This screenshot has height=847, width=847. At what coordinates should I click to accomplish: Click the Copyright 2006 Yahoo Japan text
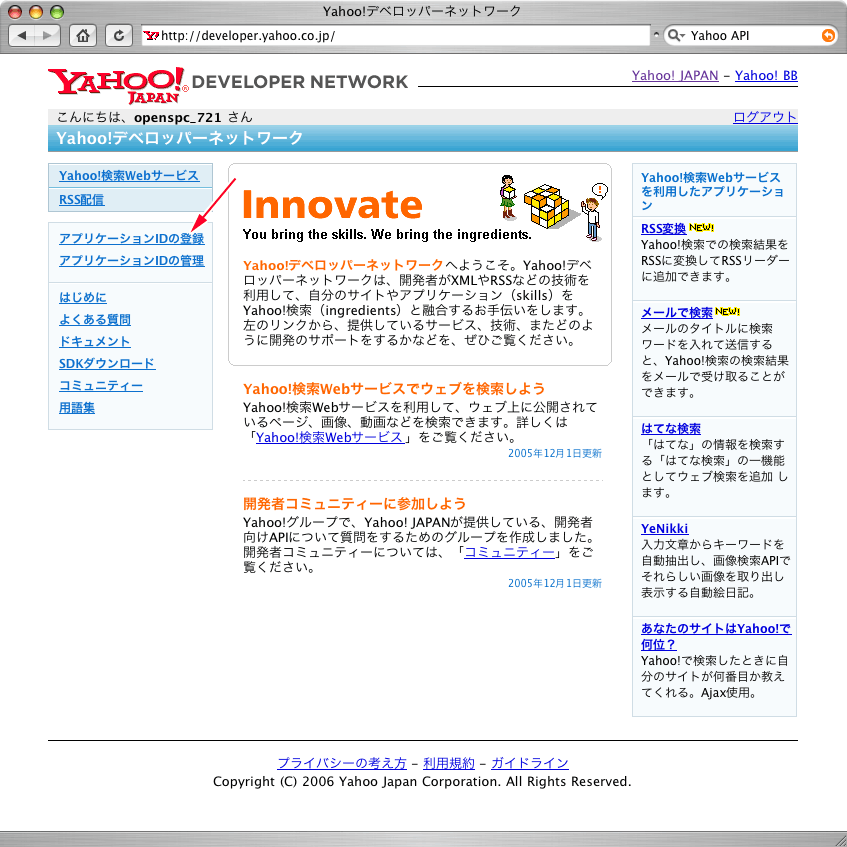[x=422, y=782]
